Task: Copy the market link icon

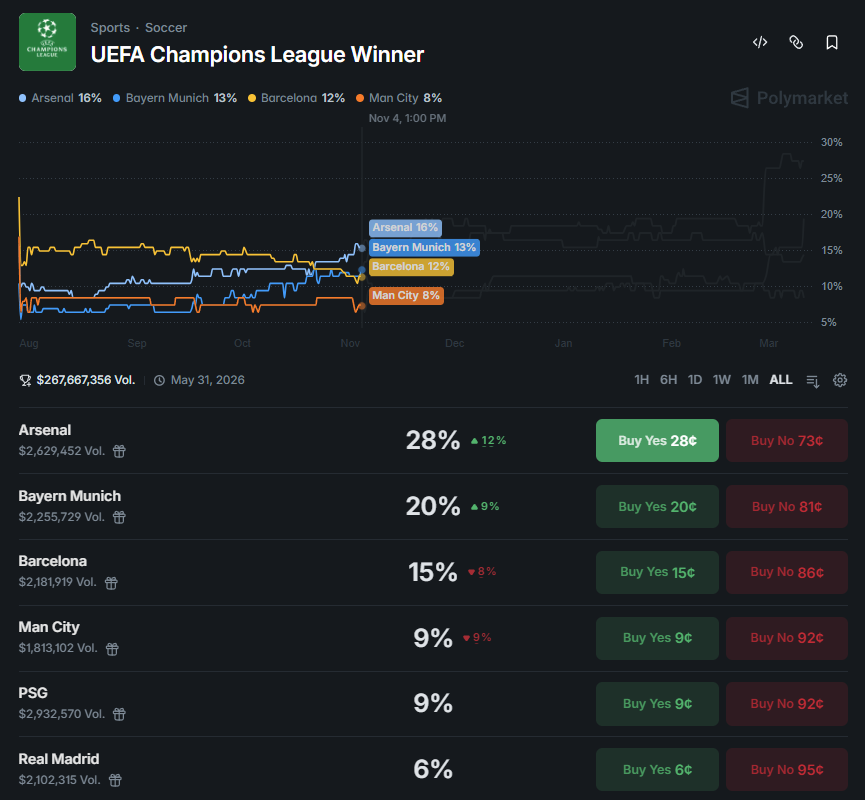Action: [x=796, y=42]
